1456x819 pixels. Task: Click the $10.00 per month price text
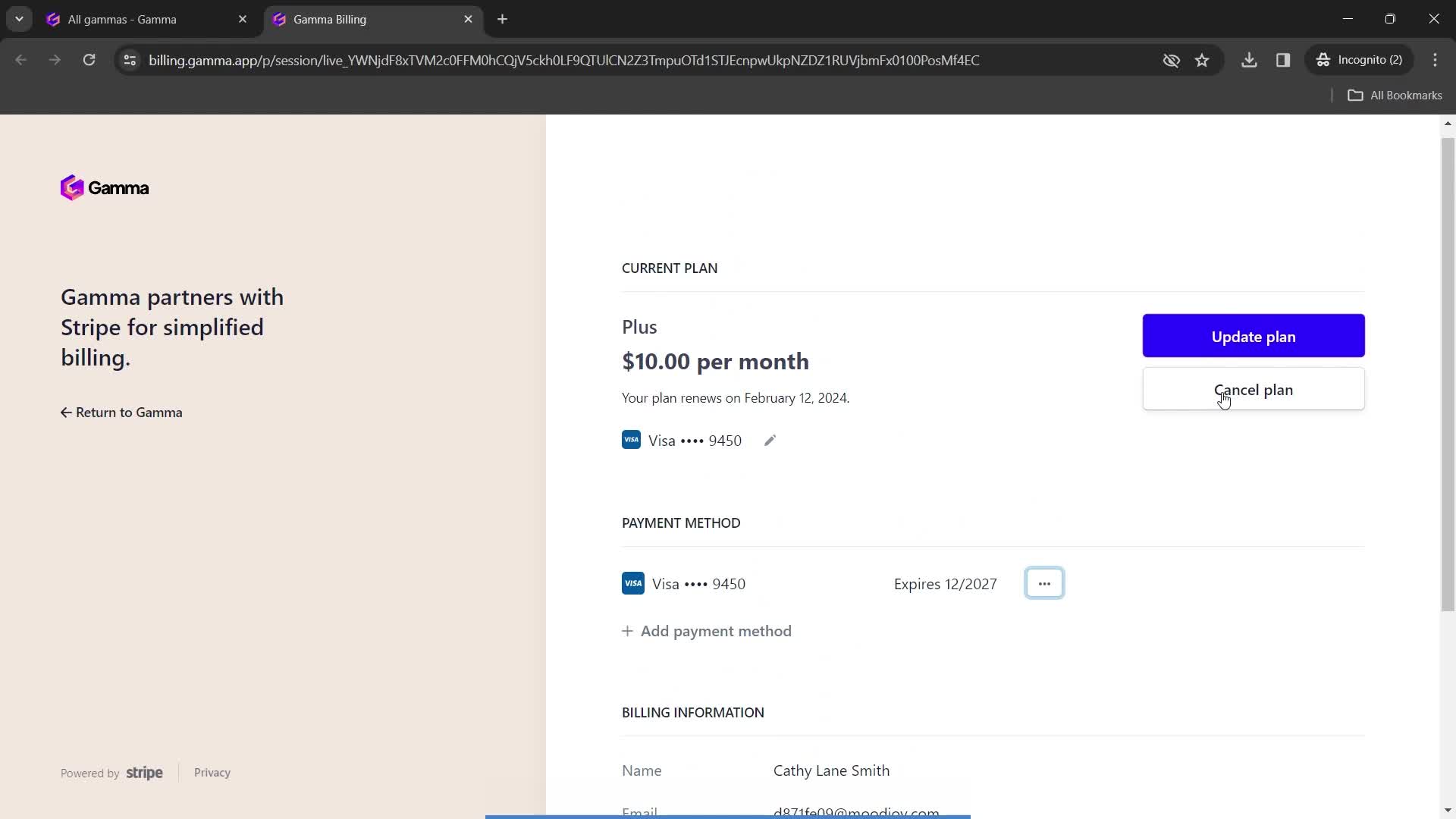(x=715, y=362)
